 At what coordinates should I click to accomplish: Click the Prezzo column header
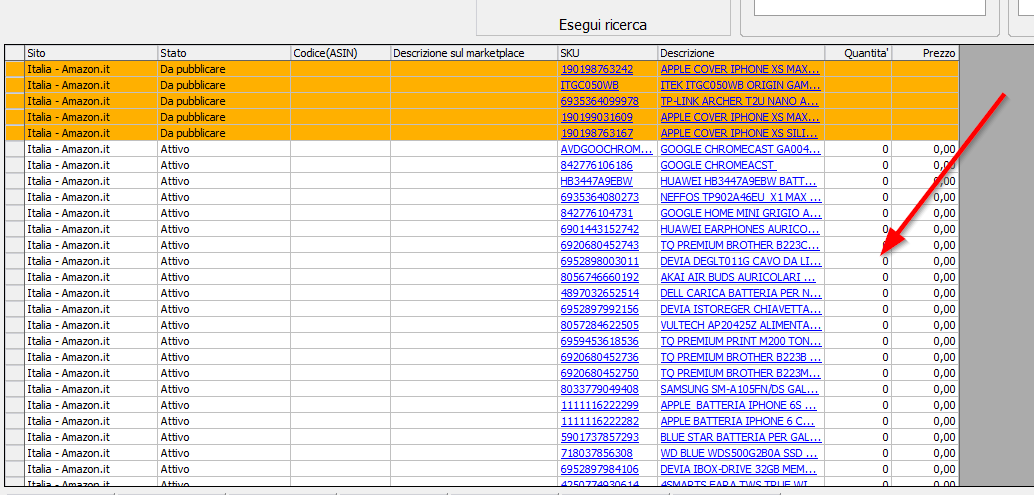925,53
